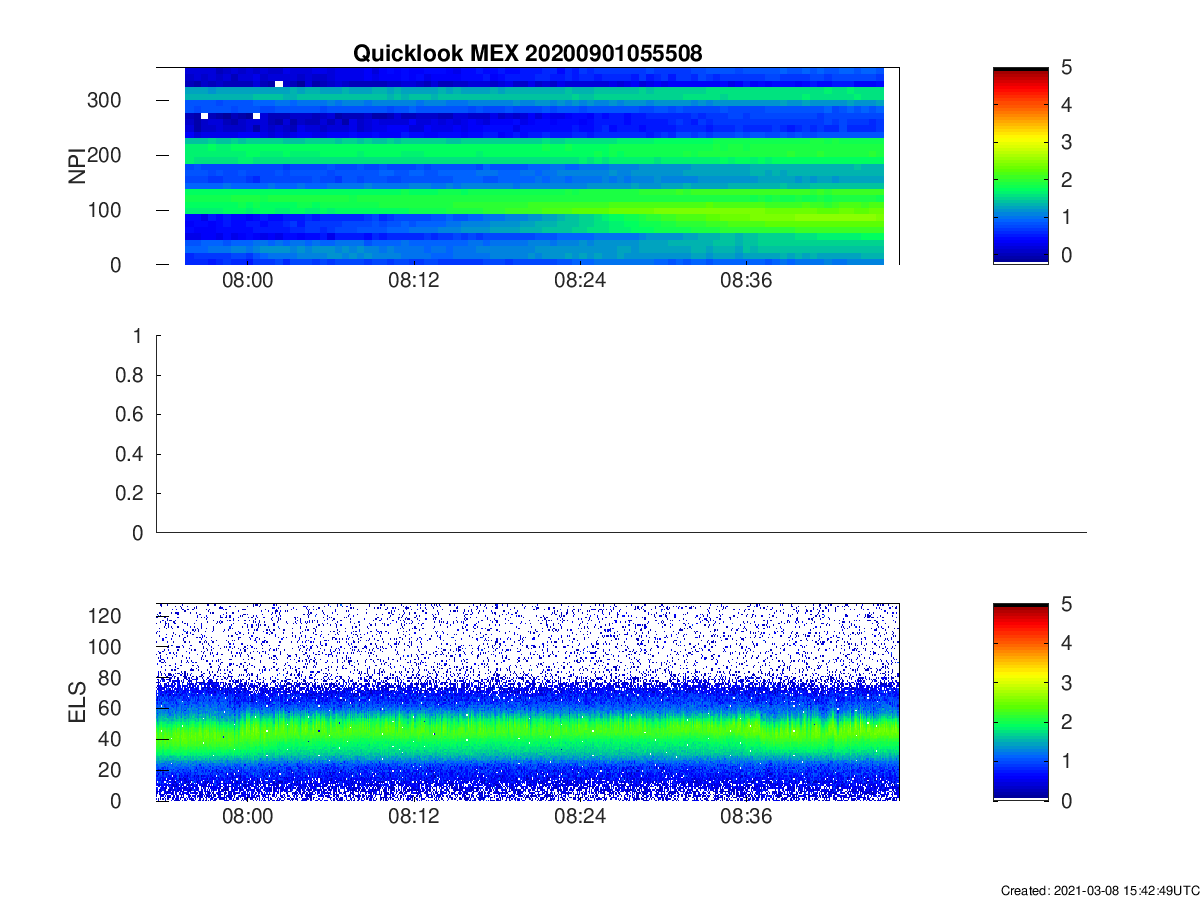Click the "4" label on the ELS colorbar
The image size is (1200, 900).
coord(1066,643)
